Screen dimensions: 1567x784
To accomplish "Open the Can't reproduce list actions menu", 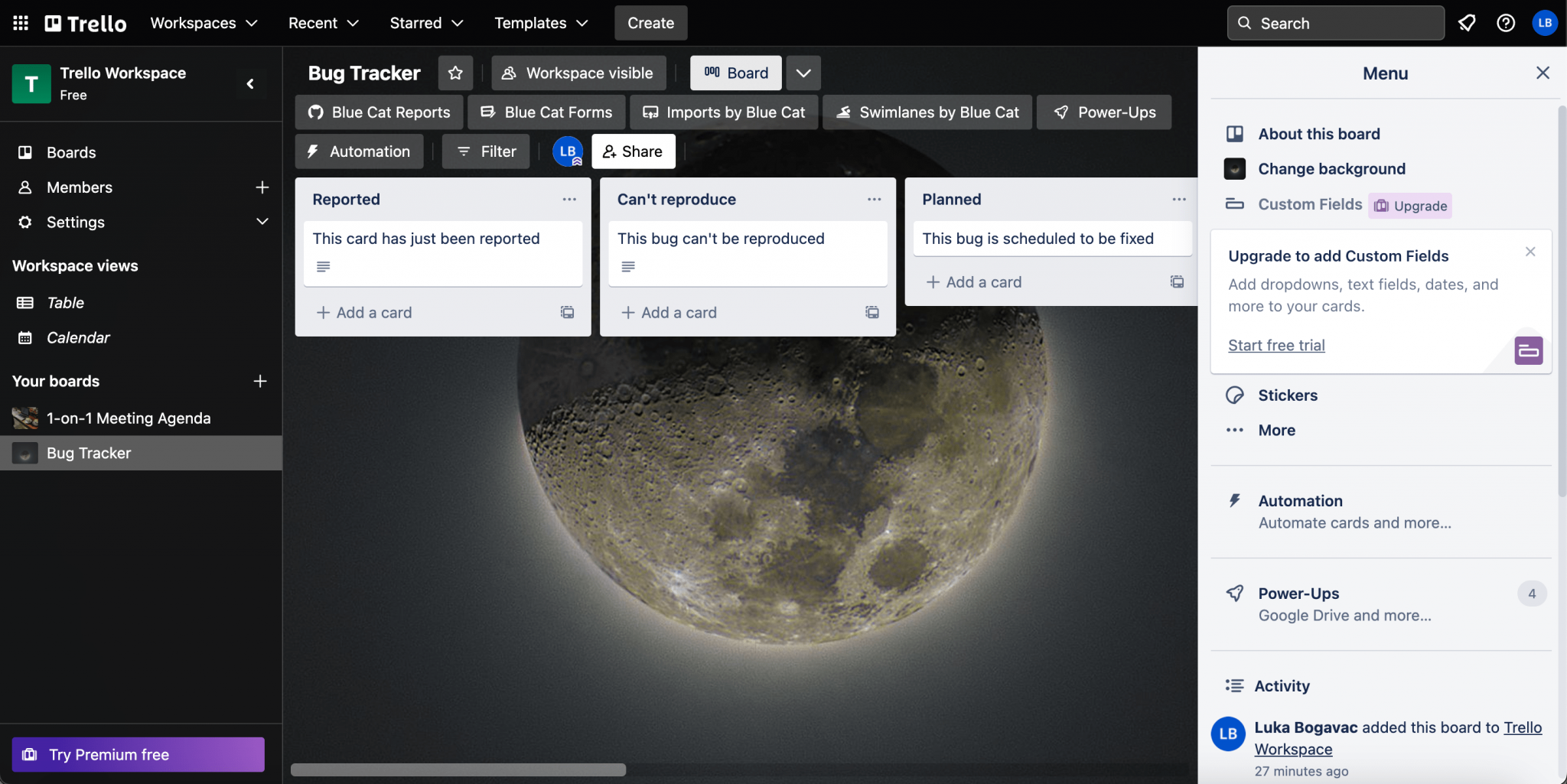I will tap(873, 199).
